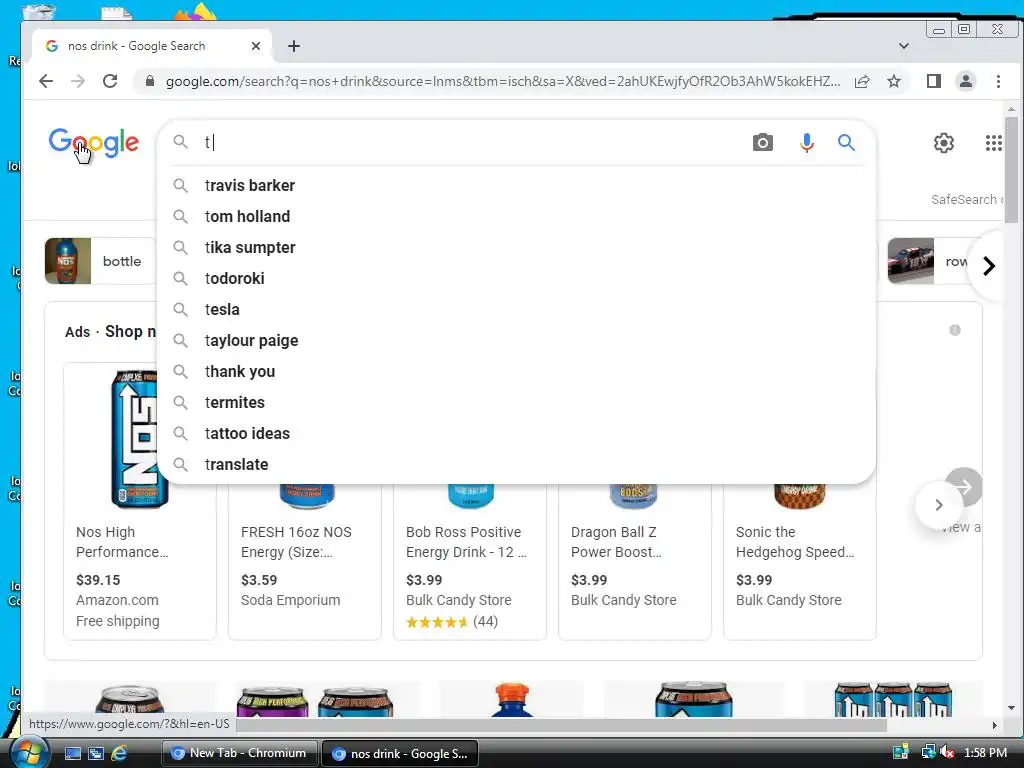The width and height of the screenshot is (1024, 768).
Task: Click the network status tray icon
Action: 927,753
